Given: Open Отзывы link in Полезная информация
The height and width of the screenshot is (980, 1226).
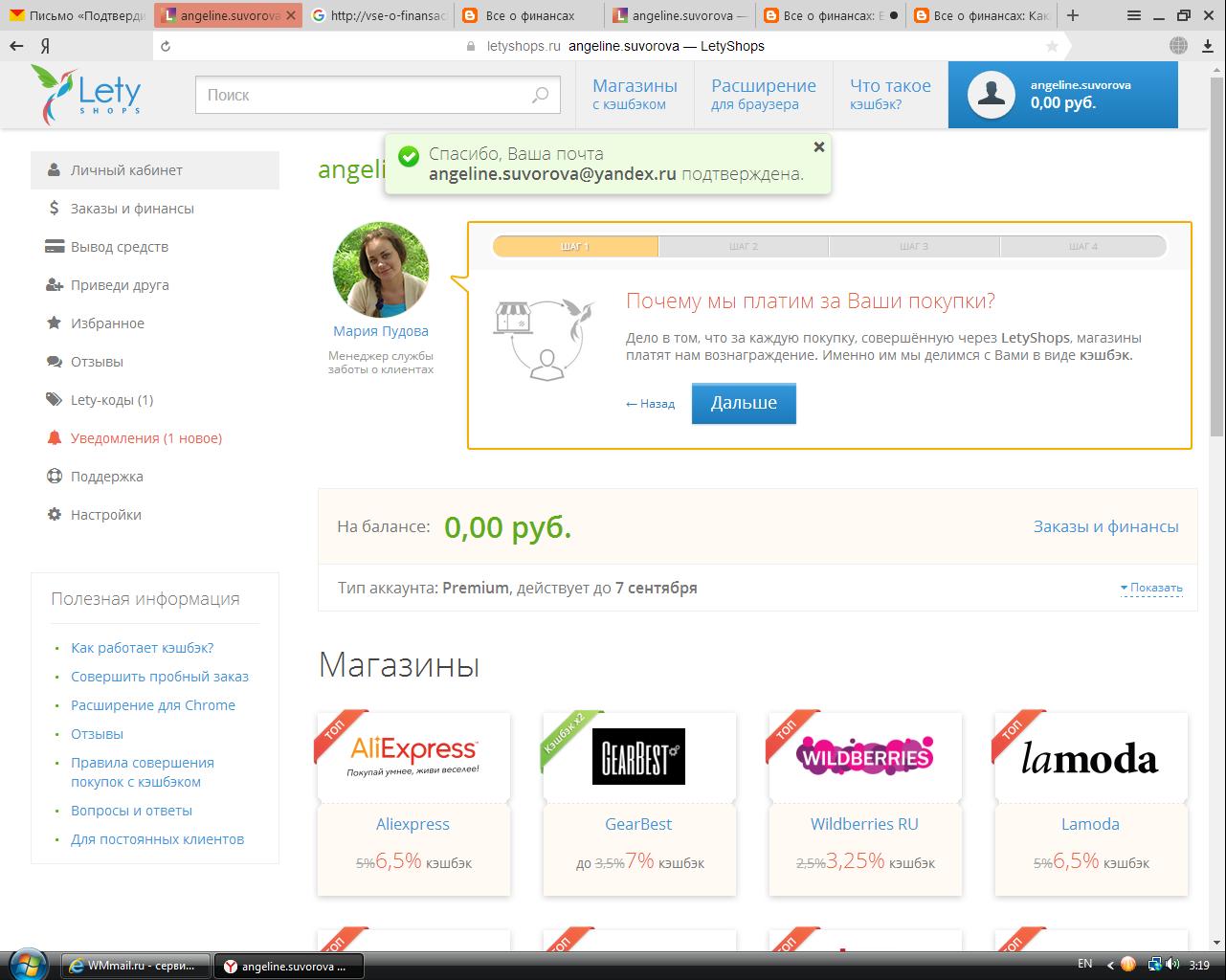Looking at the screenshot, I should (97, 734).
